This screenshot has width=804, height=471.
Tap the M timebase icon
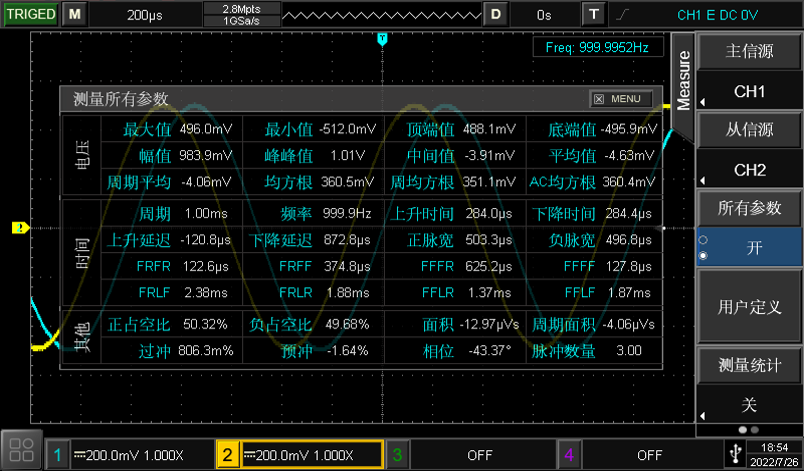tap(76, 15)
